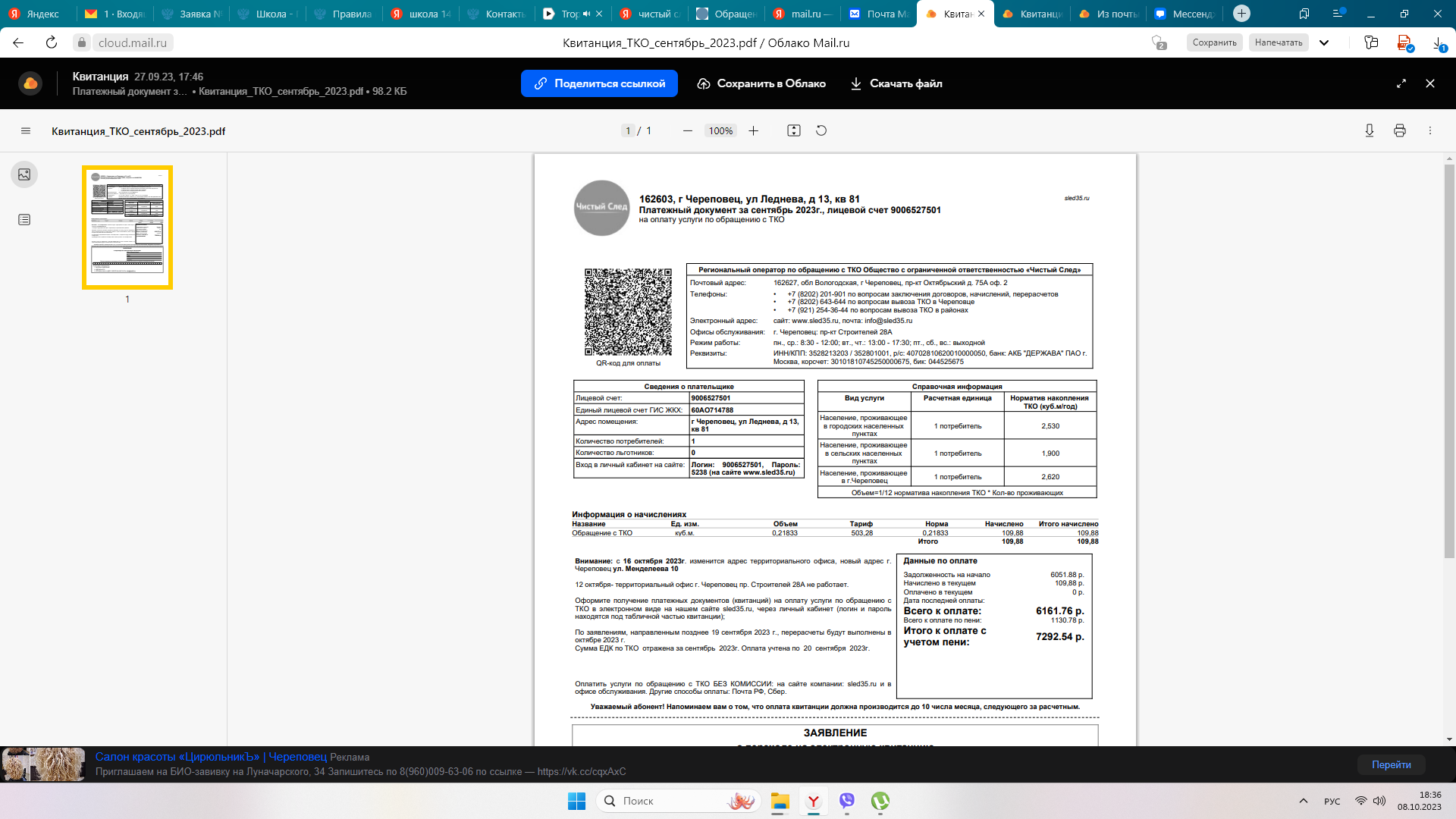Switch to the Почта Mail browser tab
Image resolution: width=1456 pixels, height=819 pixels.
[880, 14]
